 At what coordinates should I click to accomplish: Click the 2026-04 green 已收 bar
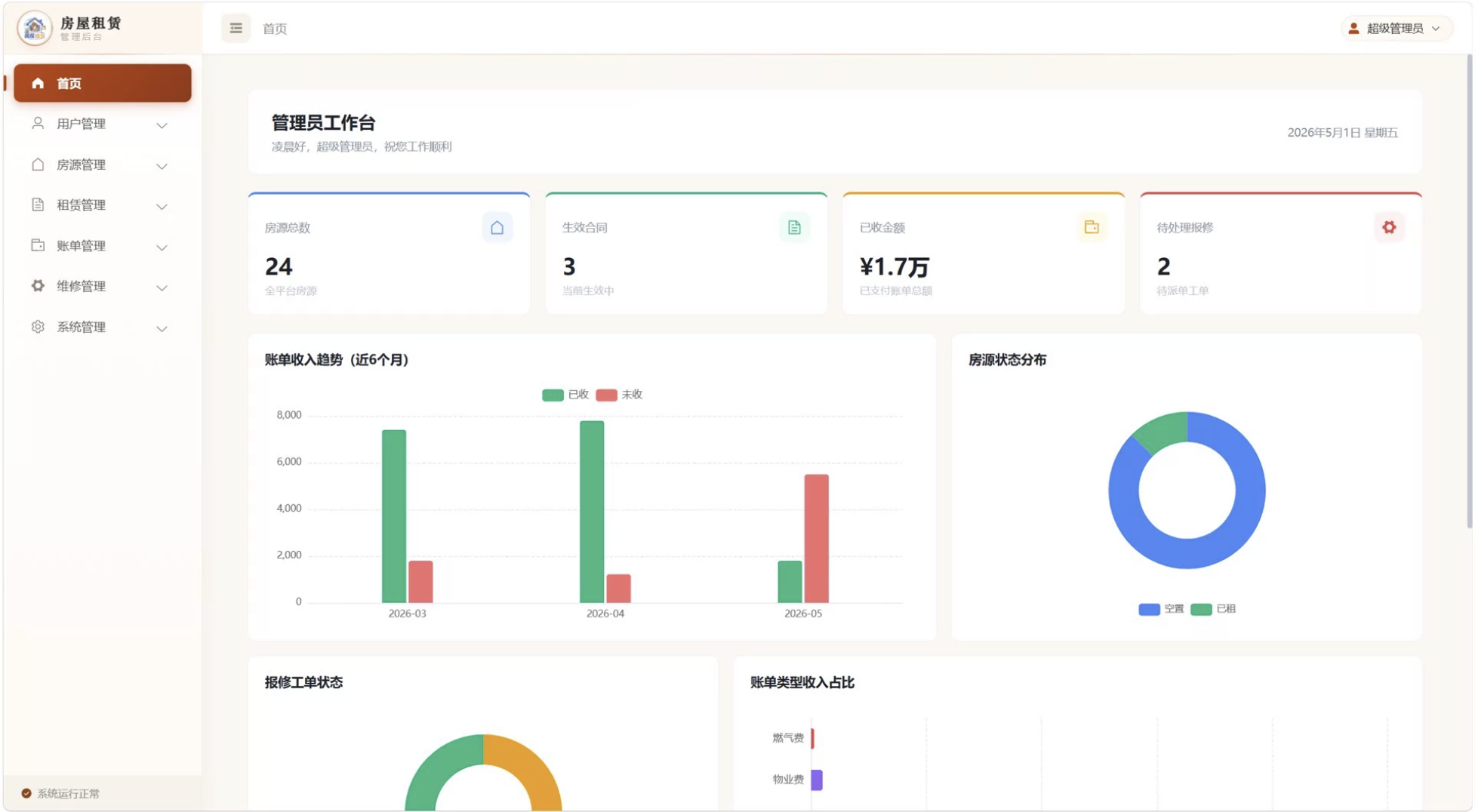point(592,512)
